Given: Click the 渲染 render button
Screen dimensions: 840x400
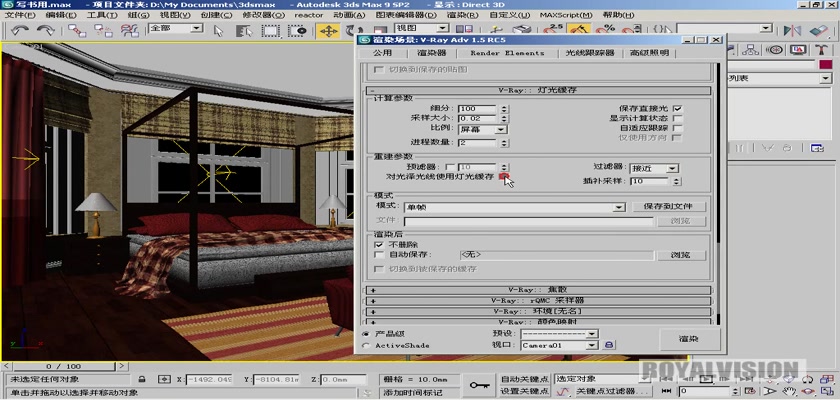Looking at the screenshot, I should pos(689,339).
